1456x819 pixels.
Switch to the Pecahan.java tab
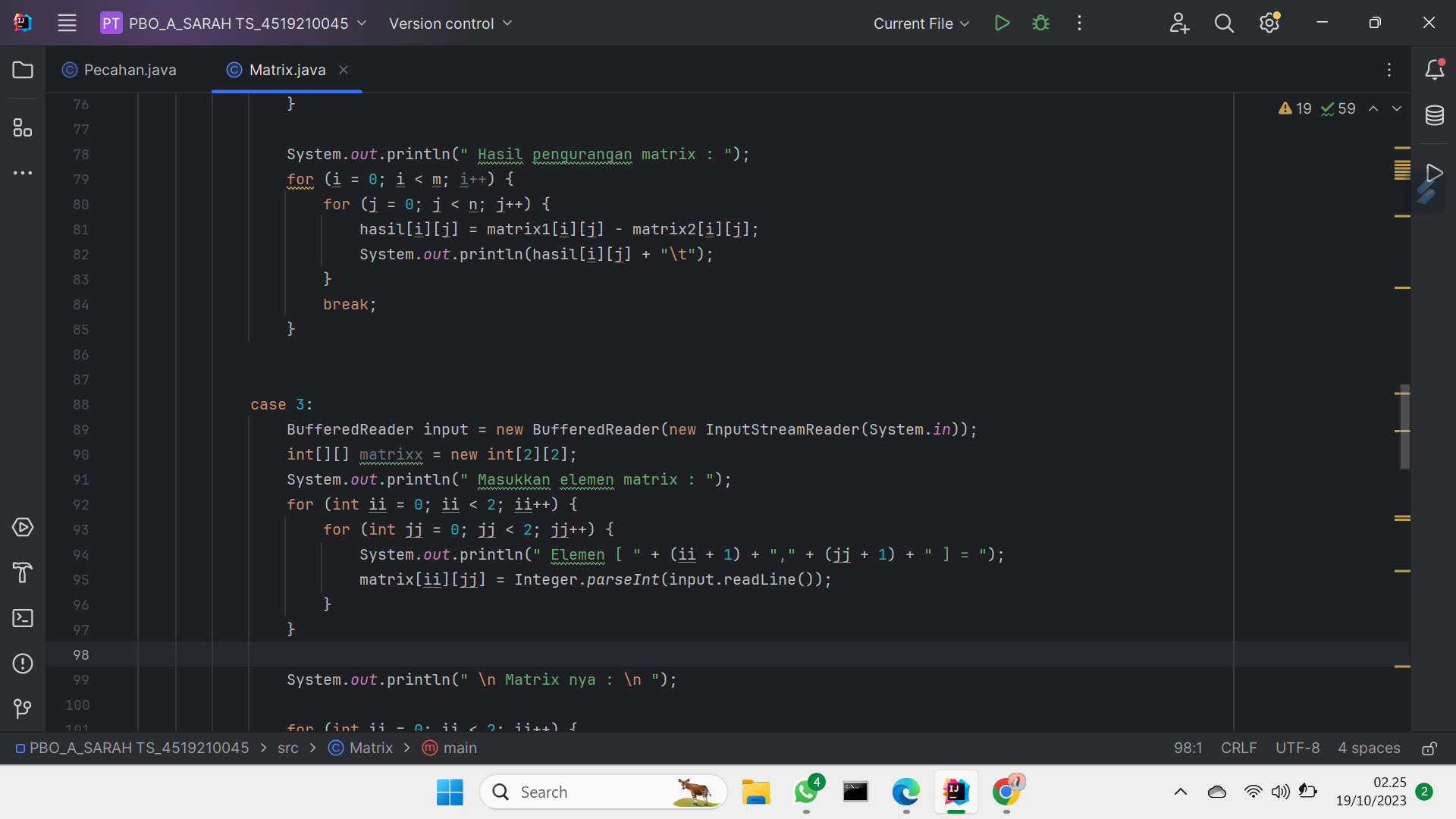coord(129,70)
